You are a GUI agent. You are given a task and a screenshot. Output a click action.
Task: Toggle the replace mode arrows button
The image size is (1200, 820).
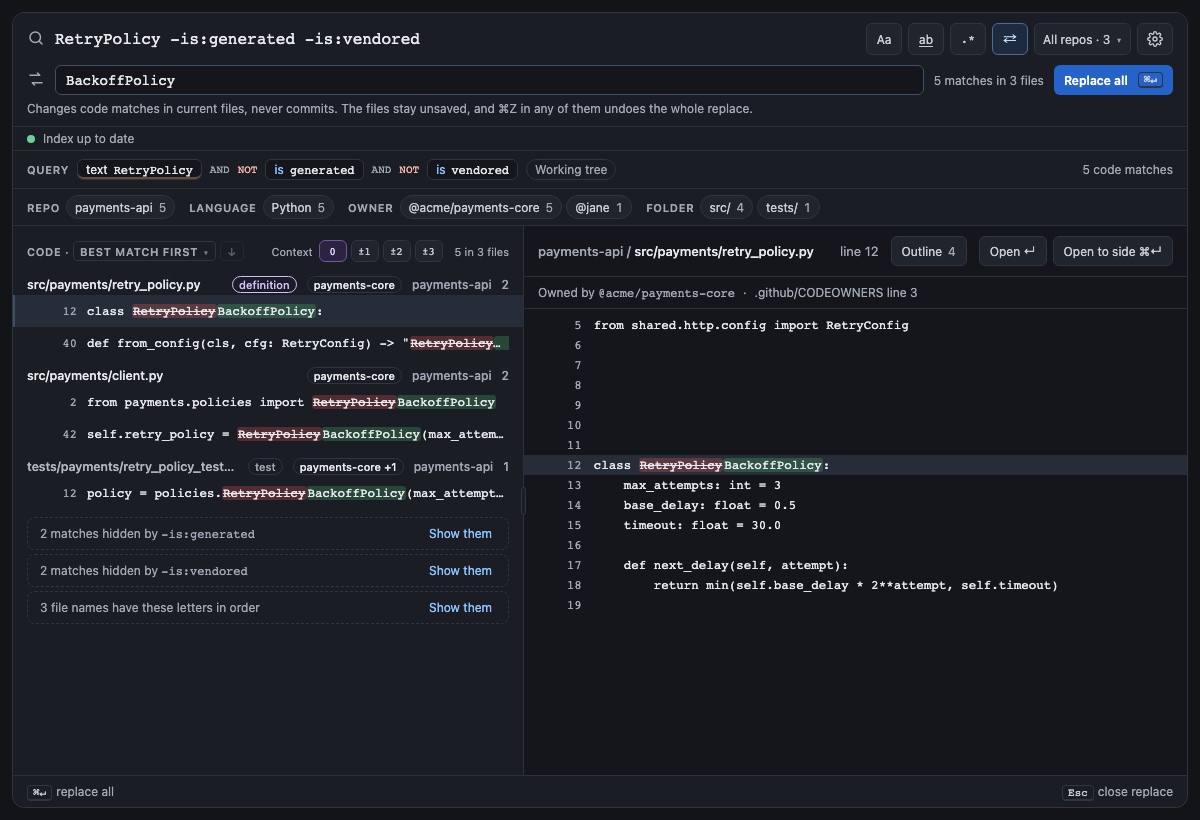coord(1010,39)
